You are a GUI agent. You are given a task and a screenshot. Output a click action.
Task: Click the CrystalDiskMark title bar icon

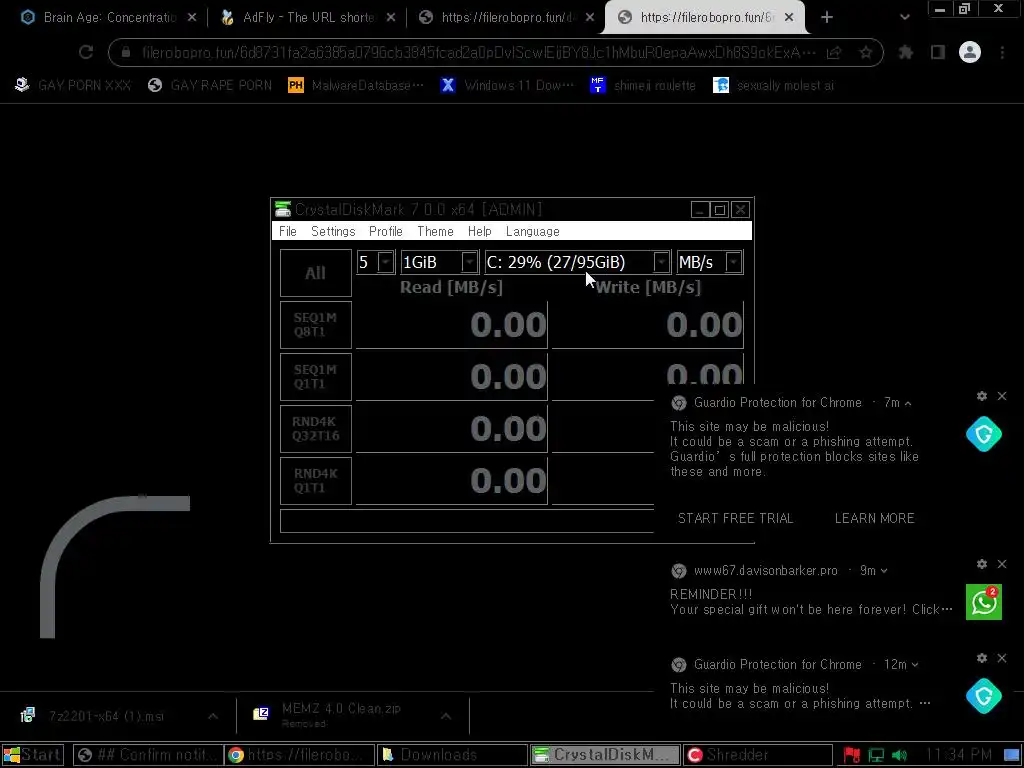click(x=283, y=209)
